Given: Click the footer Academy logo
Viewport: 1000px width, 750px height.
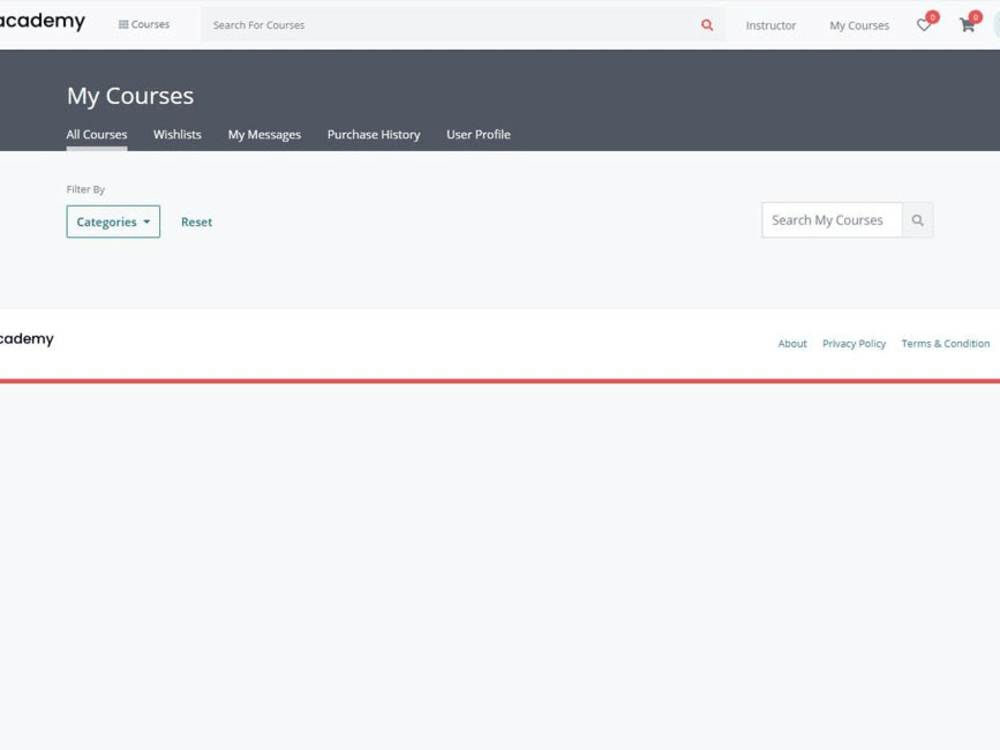Looking at the screenshot, I should point(27,339).
